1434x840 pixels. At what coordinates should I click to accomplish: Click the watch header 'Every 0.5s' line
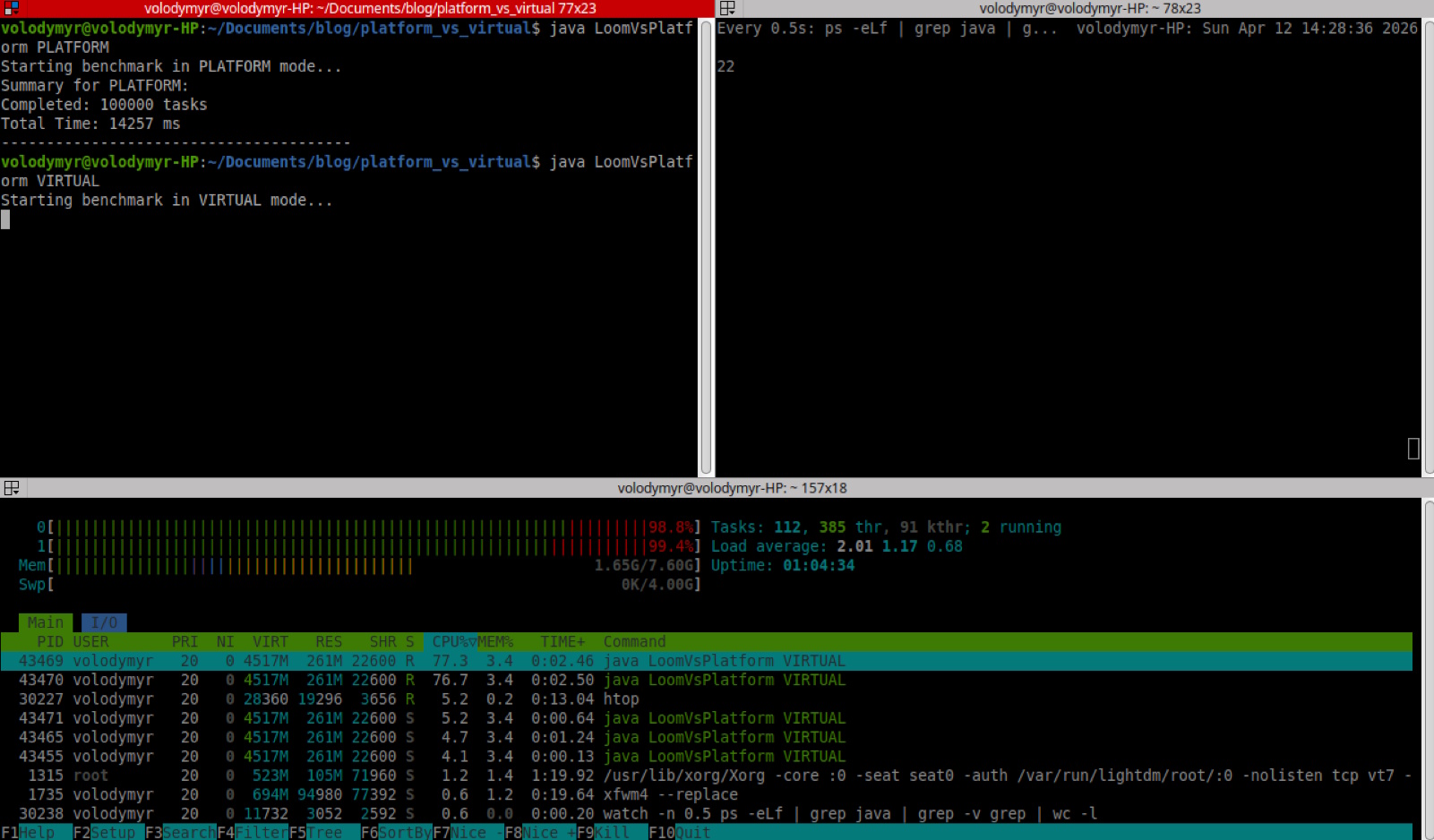coord(1067,29)
